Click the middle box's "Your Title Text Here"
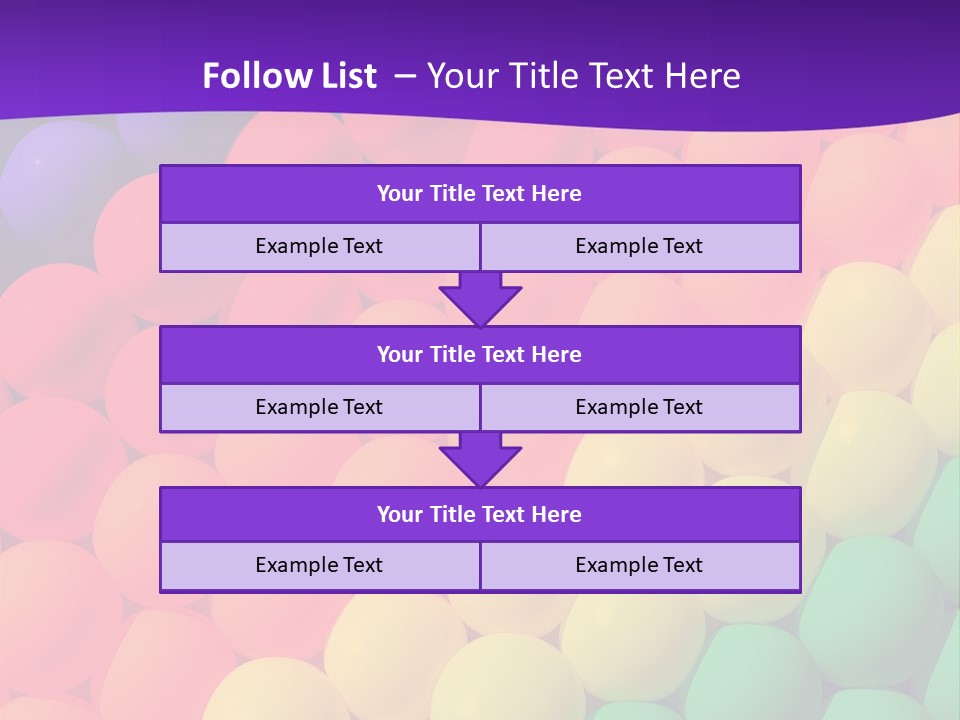 (x=479, y=355)
